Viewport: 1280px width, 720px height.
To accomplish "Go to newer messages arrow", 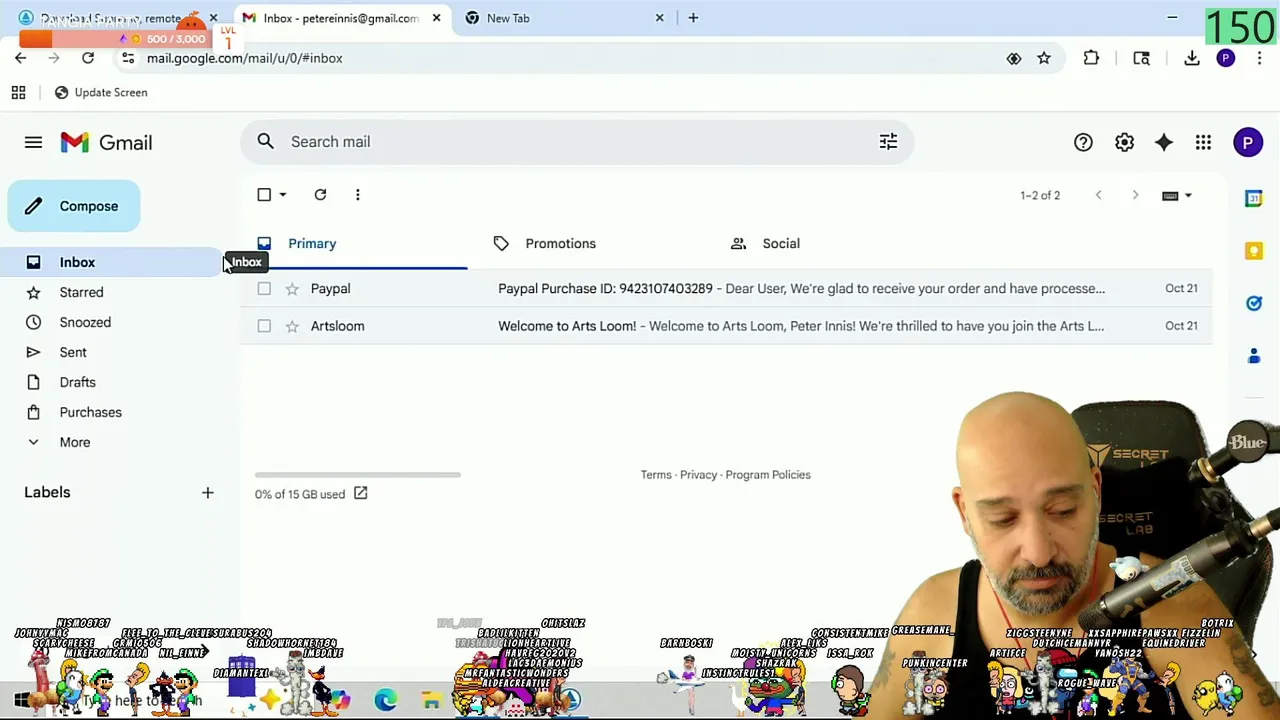I will [1098, 195].
